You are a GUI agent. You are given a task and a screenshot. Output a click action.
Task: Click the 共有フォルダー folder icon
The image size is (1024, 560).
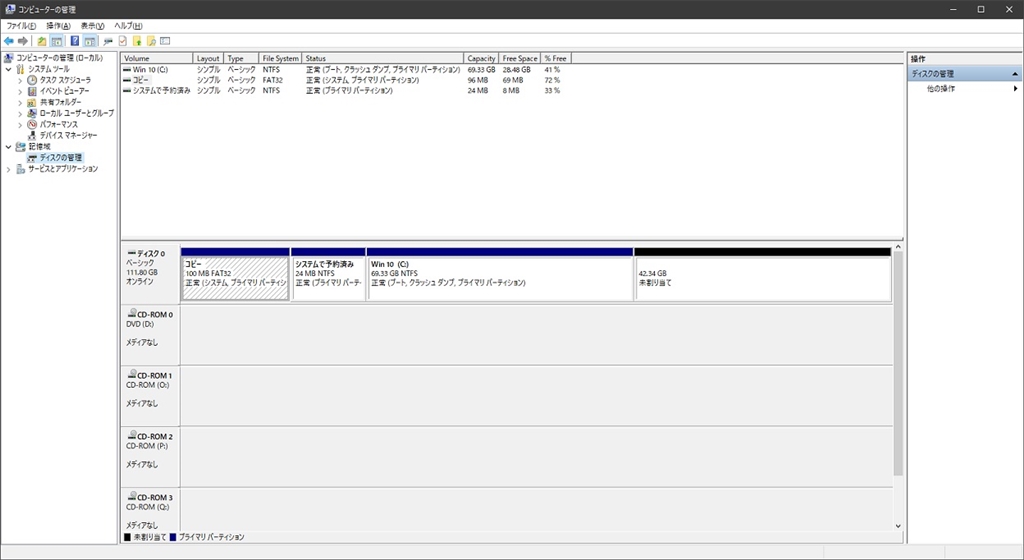coord(32,102)
